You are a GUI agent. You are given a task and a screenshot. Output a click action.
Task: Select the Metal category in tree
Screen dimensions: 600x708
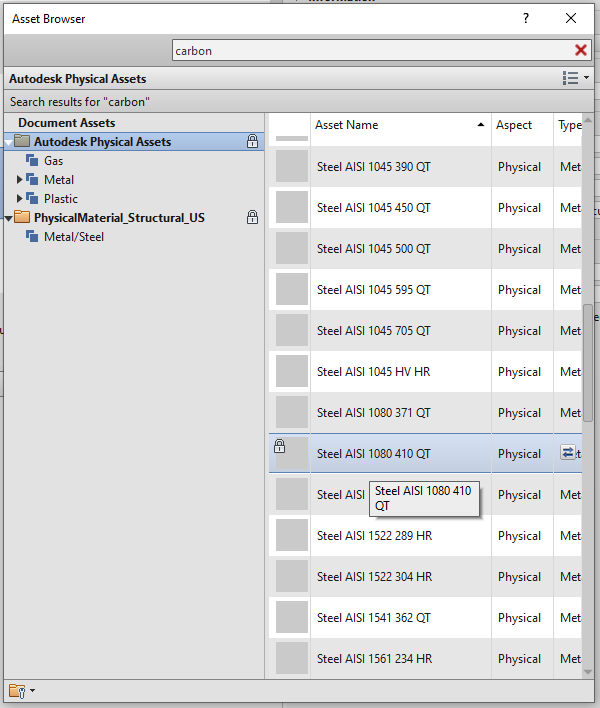point(59,180)
